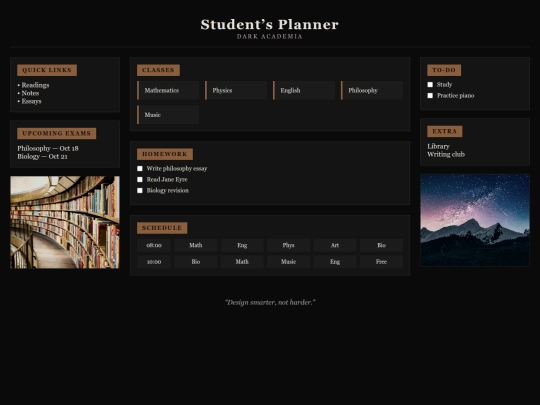Select the Music schedule cell

coord(289,262)
